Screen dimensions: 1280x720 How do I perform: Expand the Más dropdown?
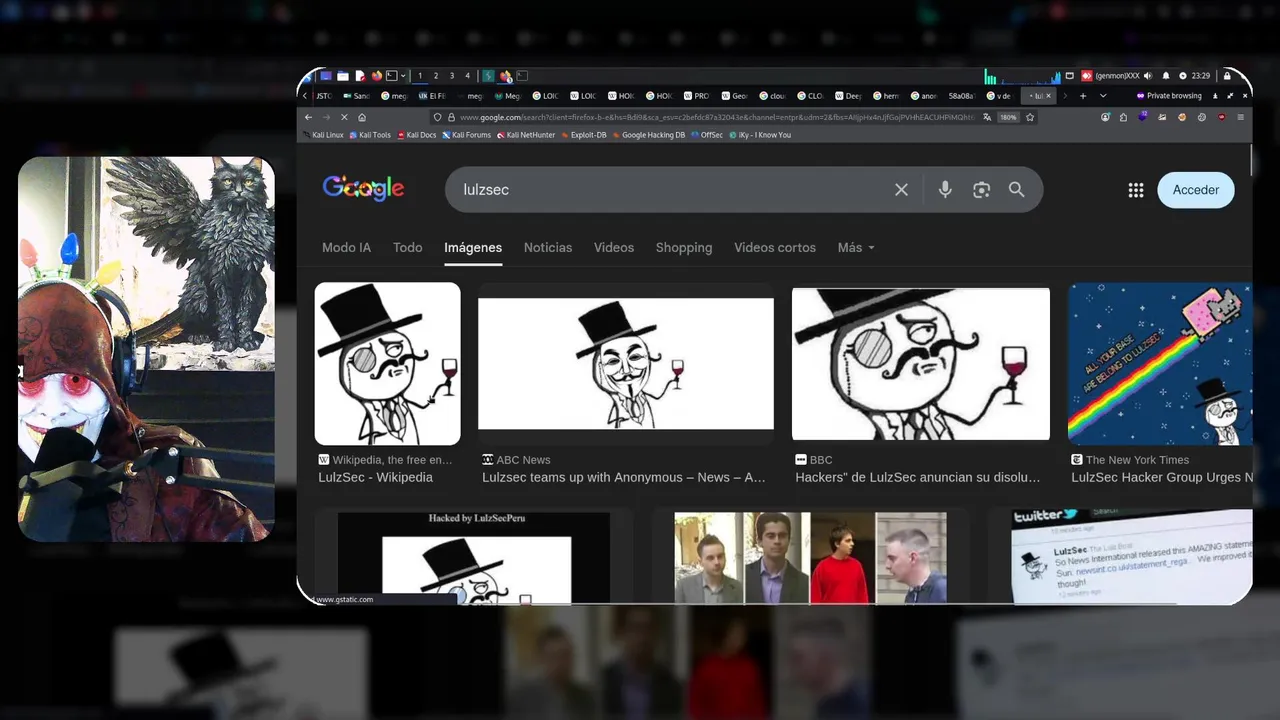[856, 247]
